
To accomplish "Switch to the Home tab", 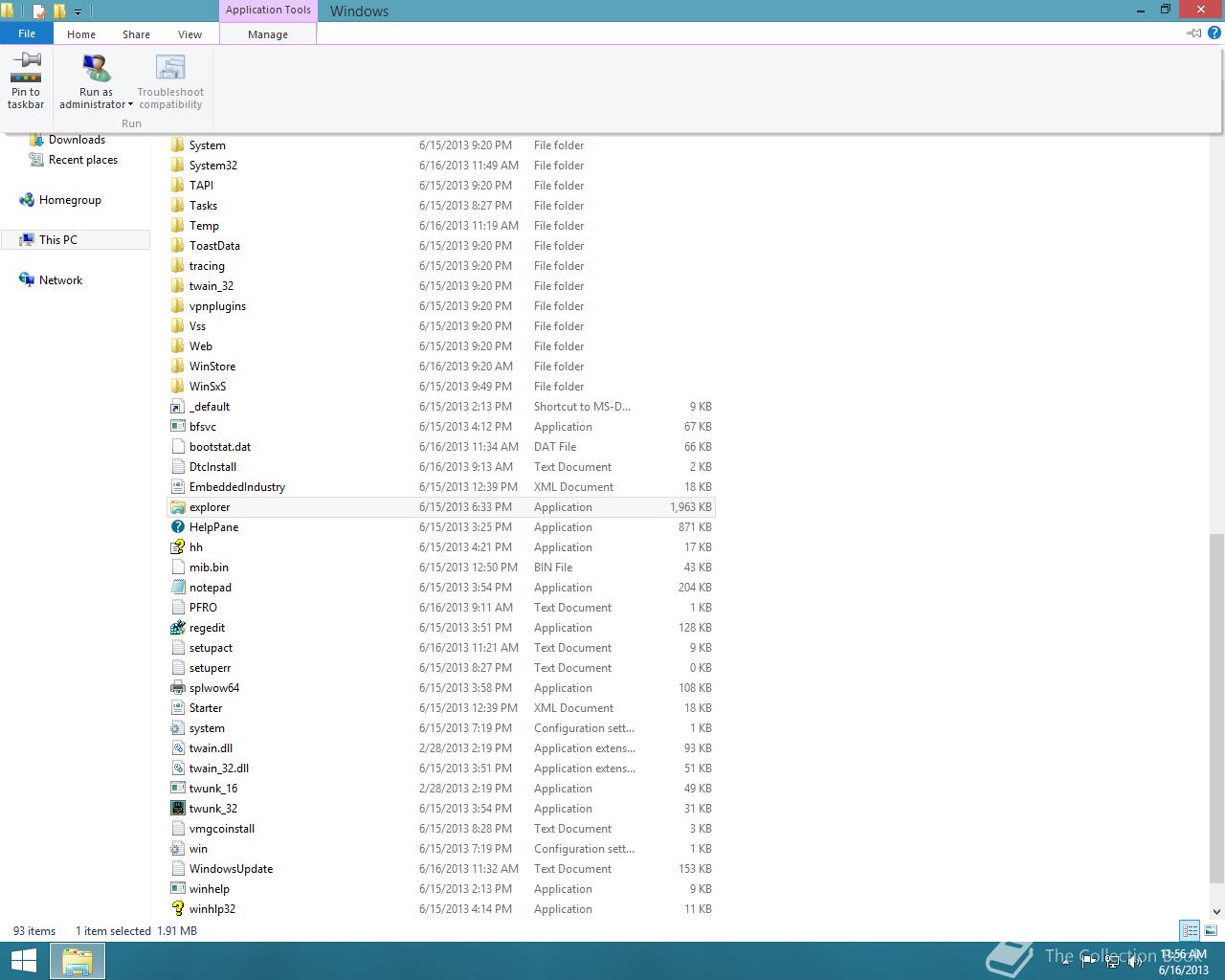I will tap(81, 33).
